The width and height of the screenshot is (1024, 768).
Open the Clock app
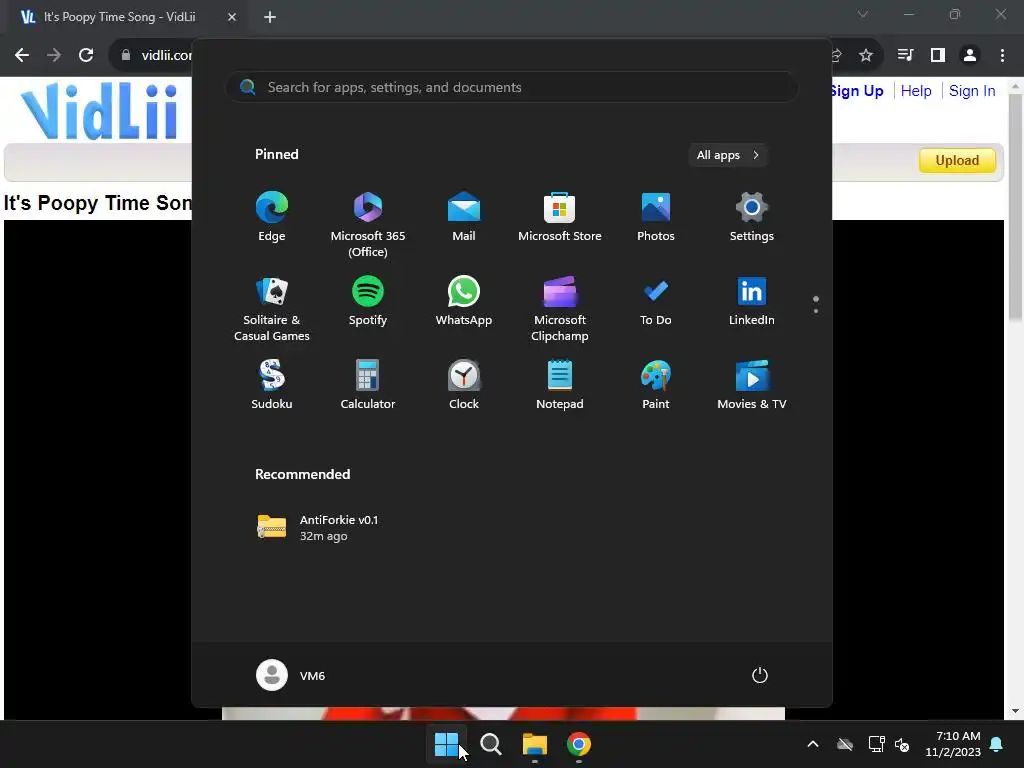tap(464, 385)
